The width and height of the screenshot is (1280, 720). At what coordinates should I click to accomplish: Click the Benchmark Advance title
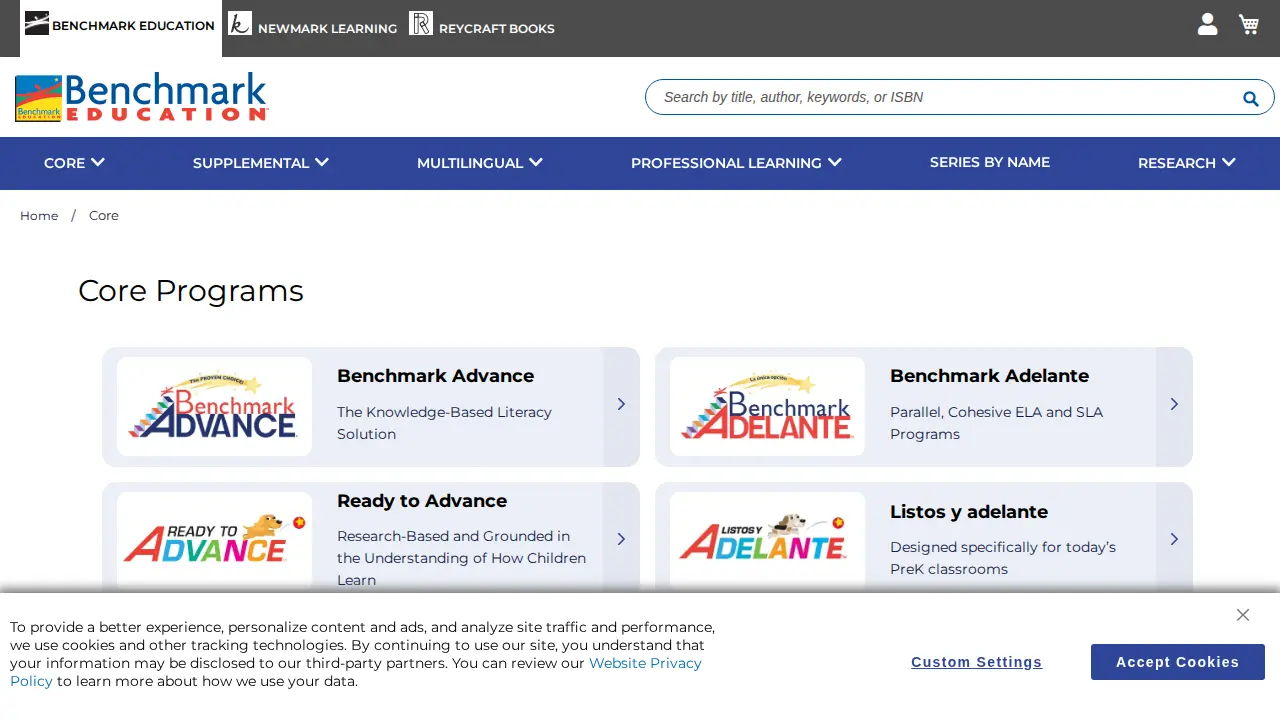point(435,376)
